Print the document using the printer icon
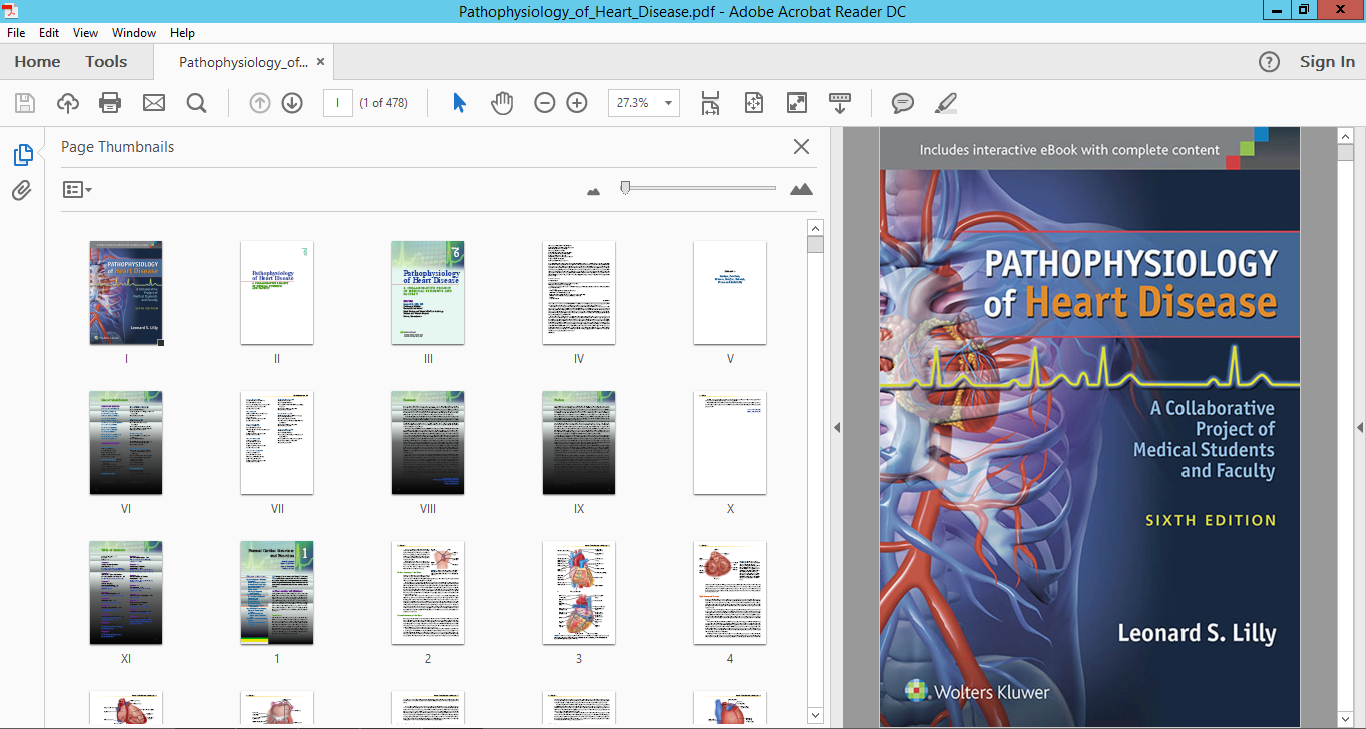Viewport: 1366px width, 729px height. pos(110,103)
